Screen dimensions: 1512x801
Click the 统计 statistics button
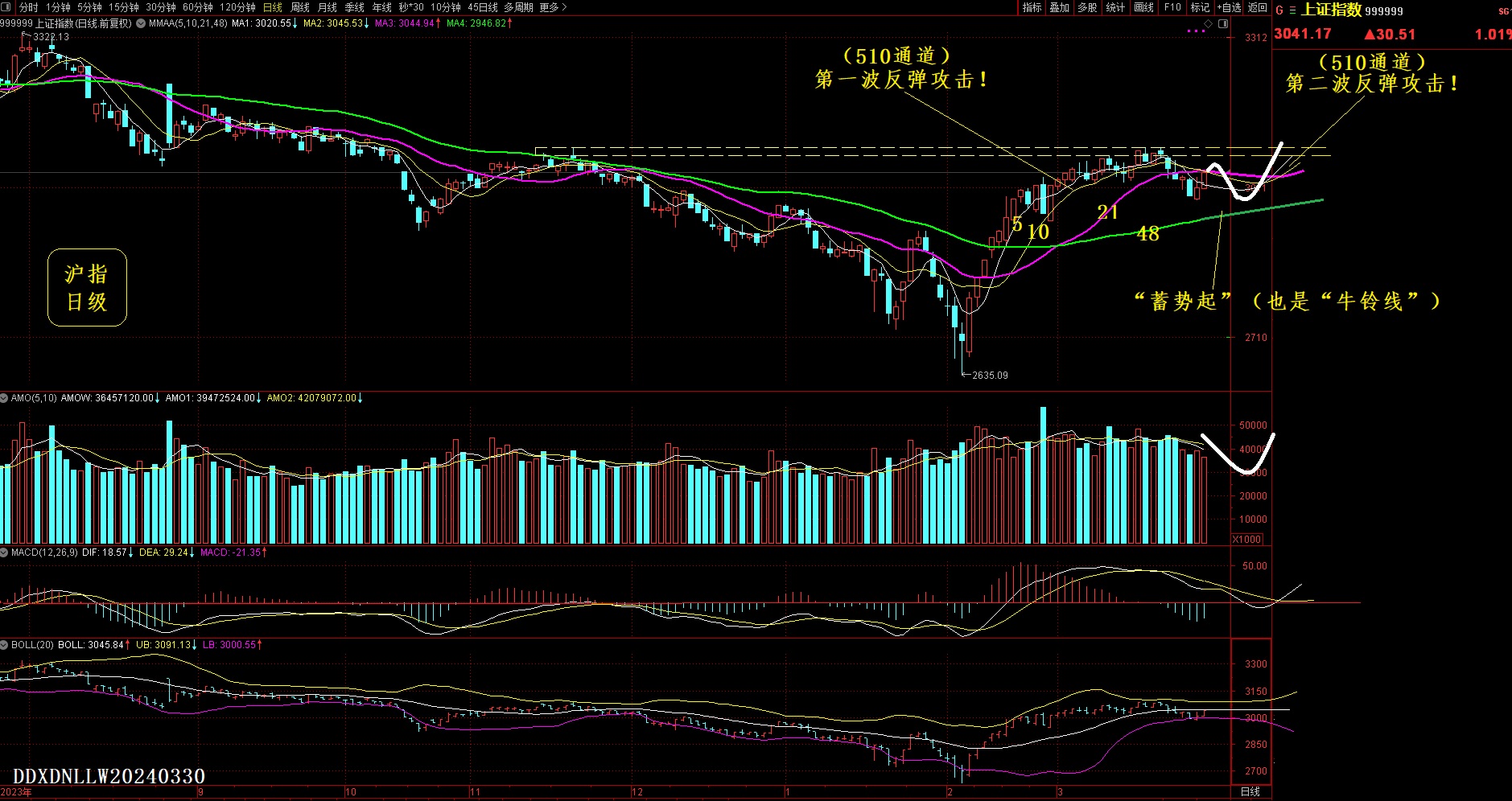1116,7
